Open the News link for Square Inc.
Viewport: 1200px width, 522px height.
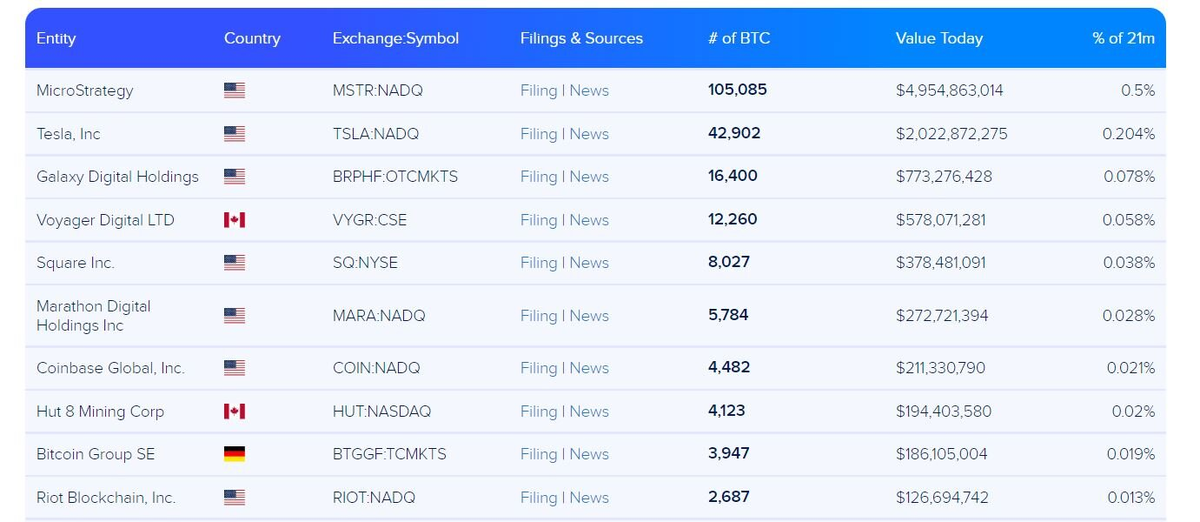[589, 262]
